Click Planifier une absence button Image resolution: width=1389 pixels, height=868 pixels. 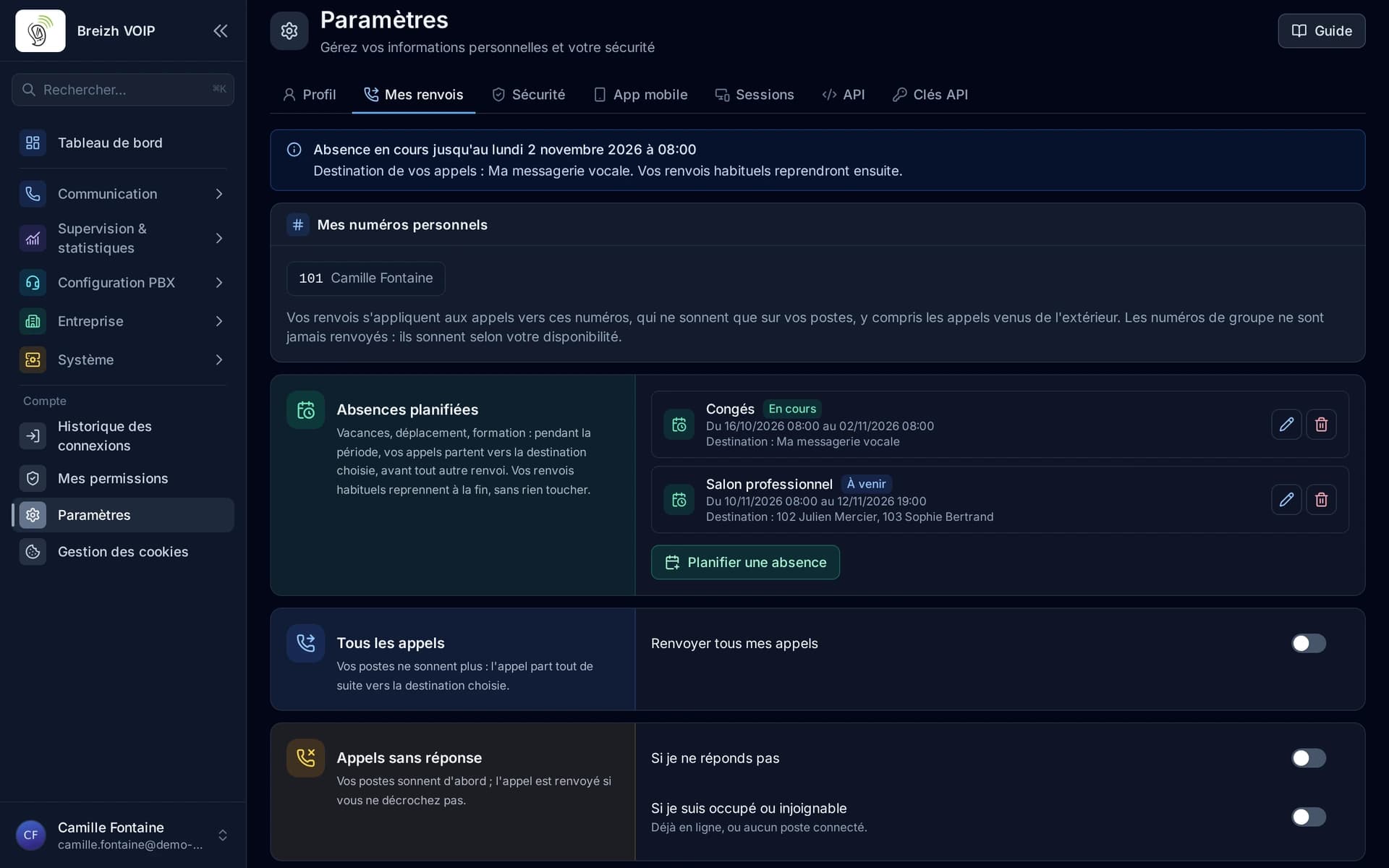point(745,562)
